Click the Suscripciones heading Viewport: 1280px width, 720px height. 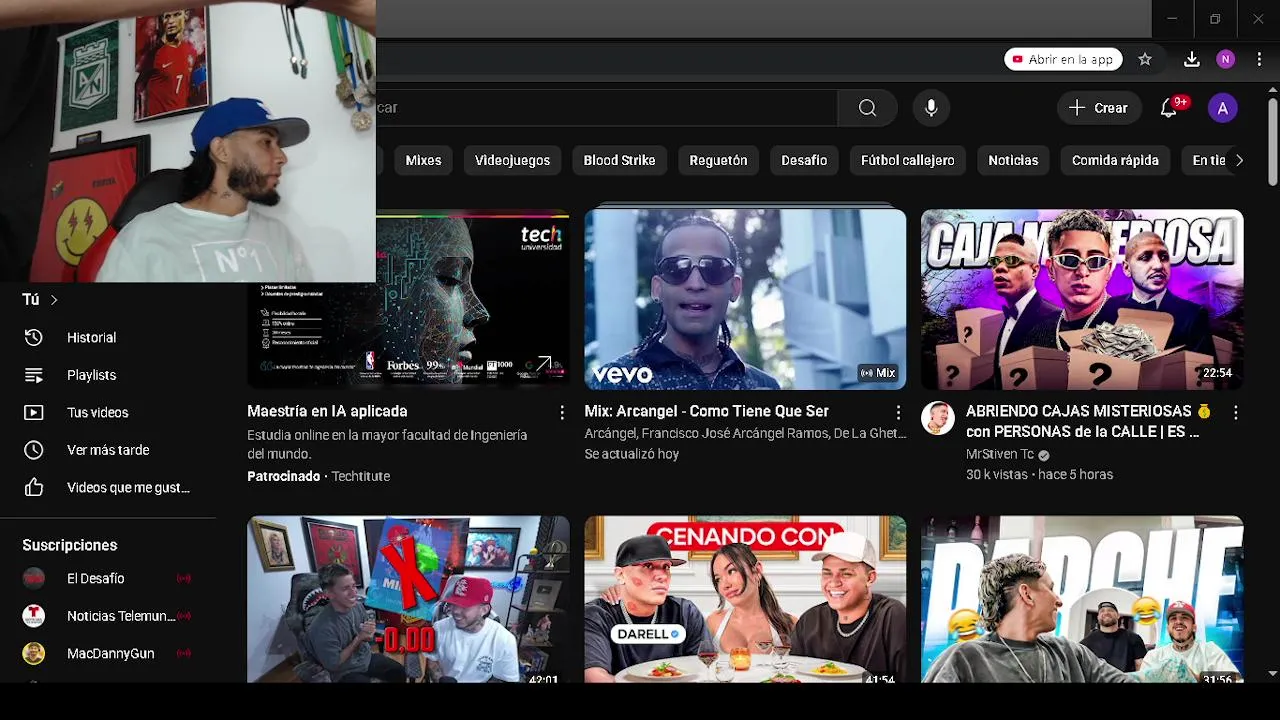70,545
